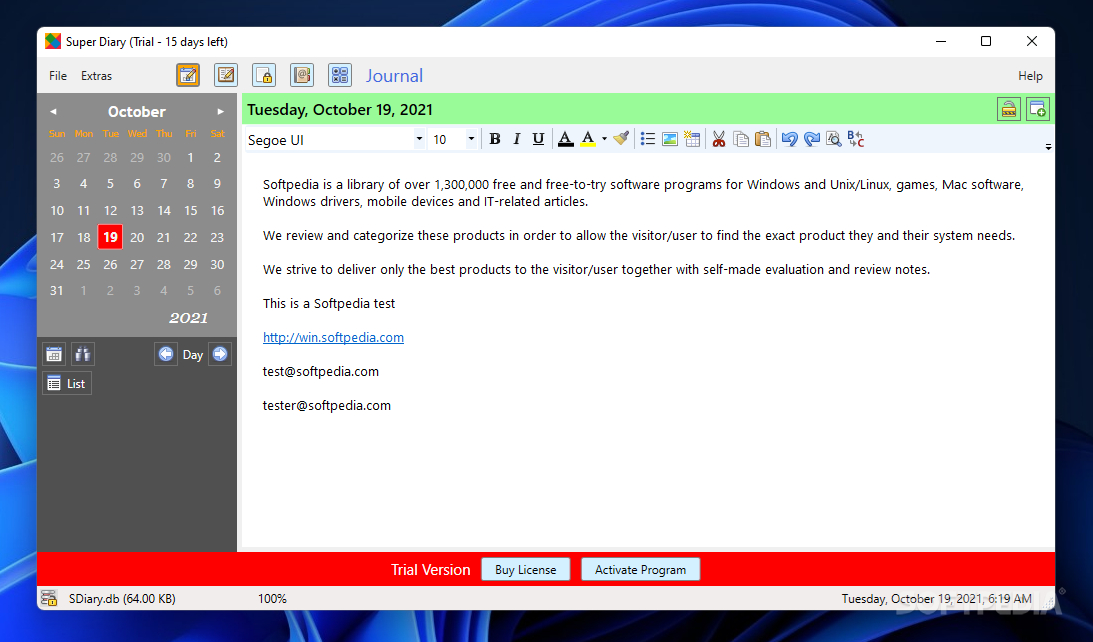Select November 6 in calendar
This screenshot has width=1093, height=642.
217,291
